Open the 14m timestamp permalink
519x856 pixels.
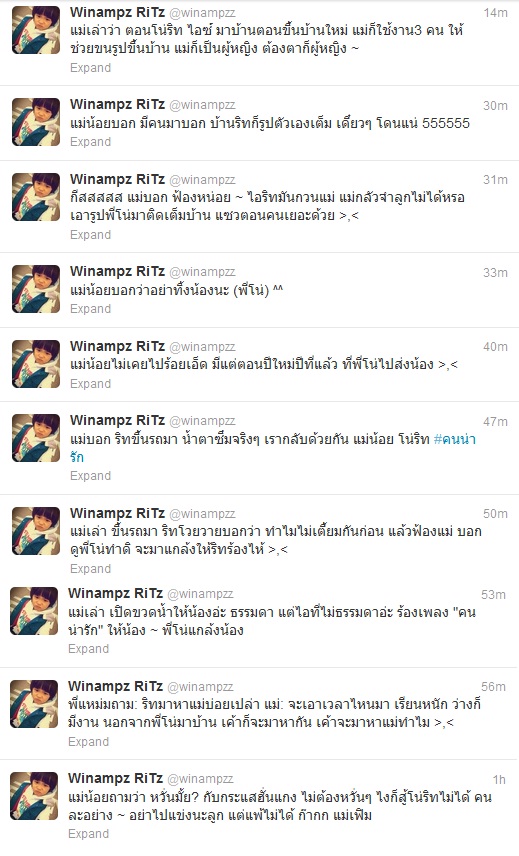pos(495,13)
